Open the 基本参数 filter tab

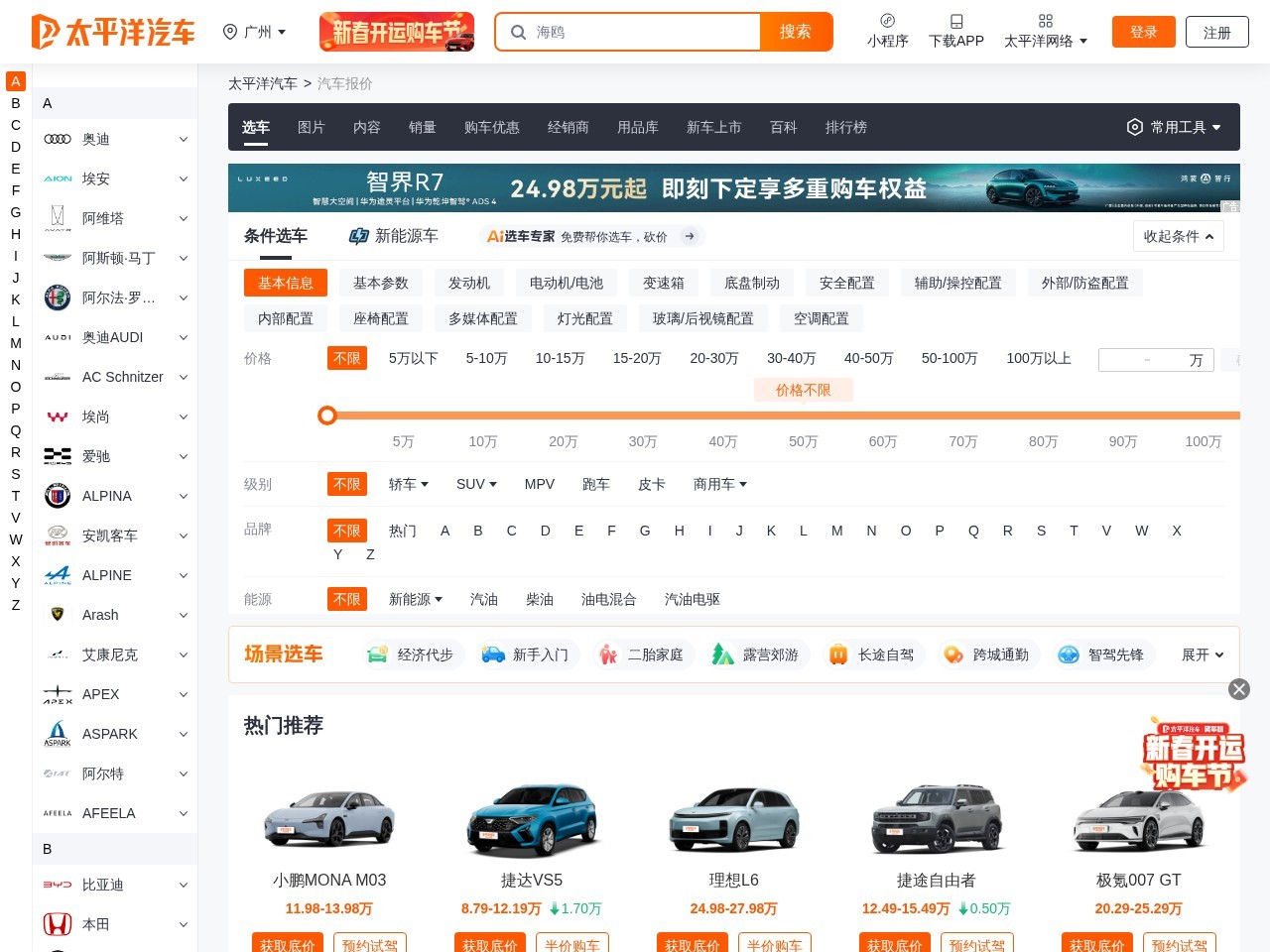(380, 283)
